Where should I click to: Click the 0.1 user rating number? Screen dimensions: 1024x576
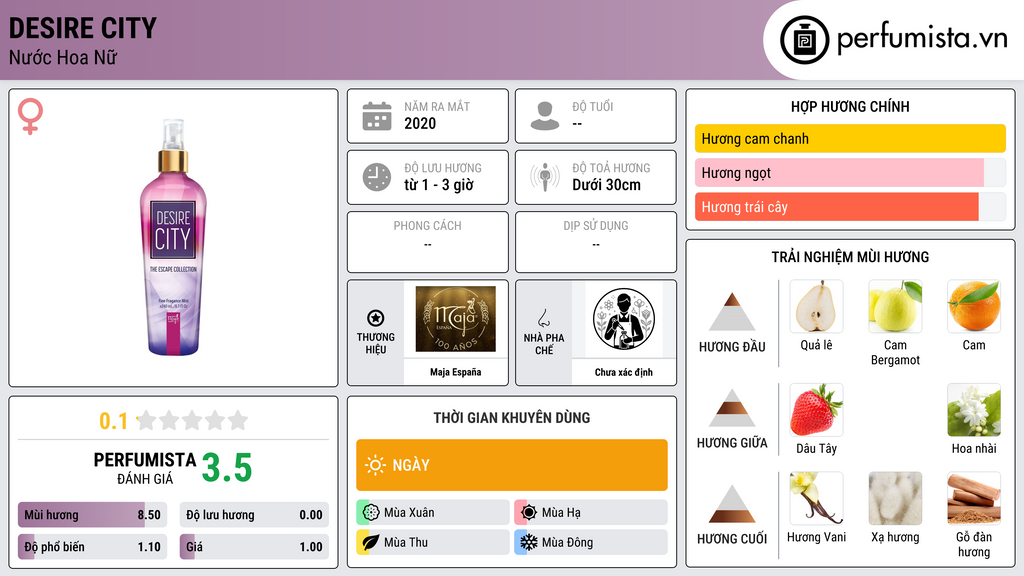tap(114, 421)
